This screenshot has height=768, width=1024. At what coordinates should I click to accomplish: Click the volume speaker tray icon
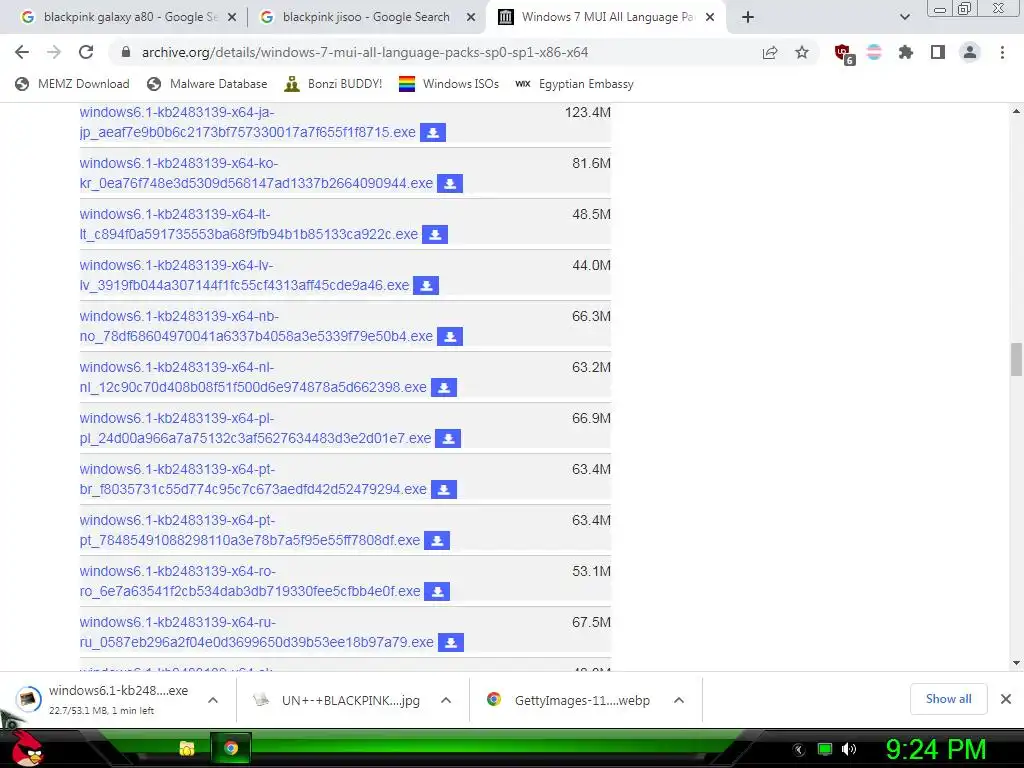tap(849, 749)
